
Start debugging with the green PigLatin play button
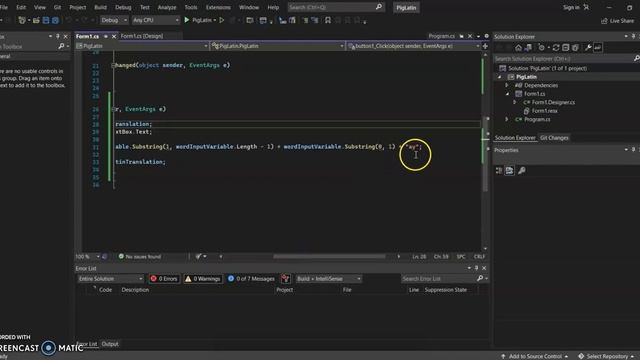pyautogui.click(x=187, y=20)
